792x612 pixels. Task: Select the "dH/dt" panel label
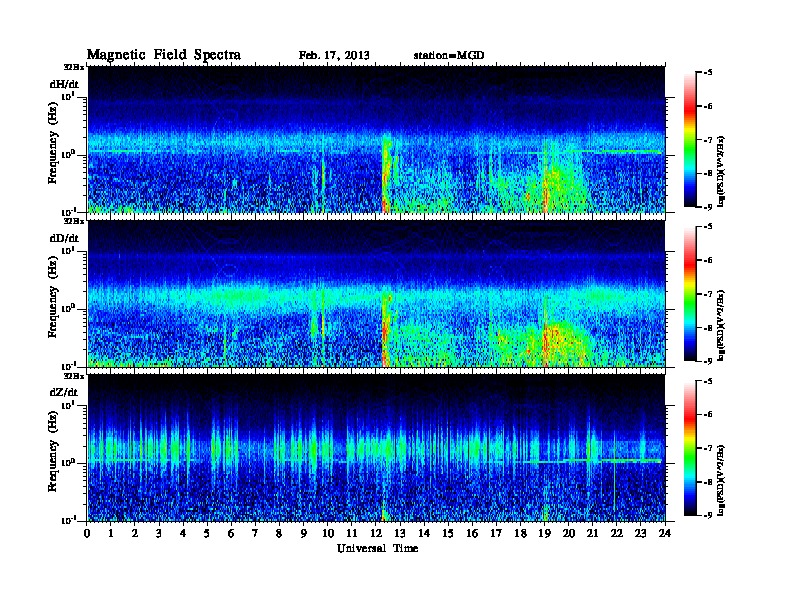tap(64, 84)
